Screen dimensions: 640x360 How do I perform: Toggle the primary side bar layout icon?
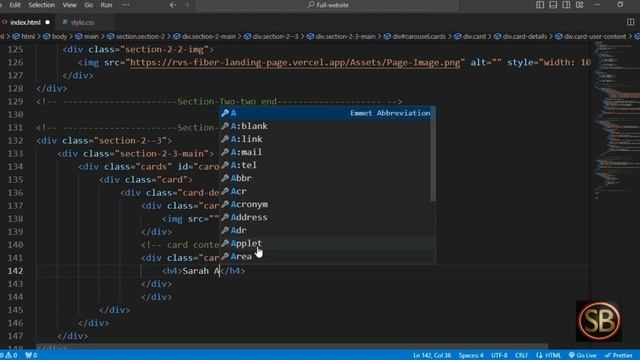tap(540, 5)
